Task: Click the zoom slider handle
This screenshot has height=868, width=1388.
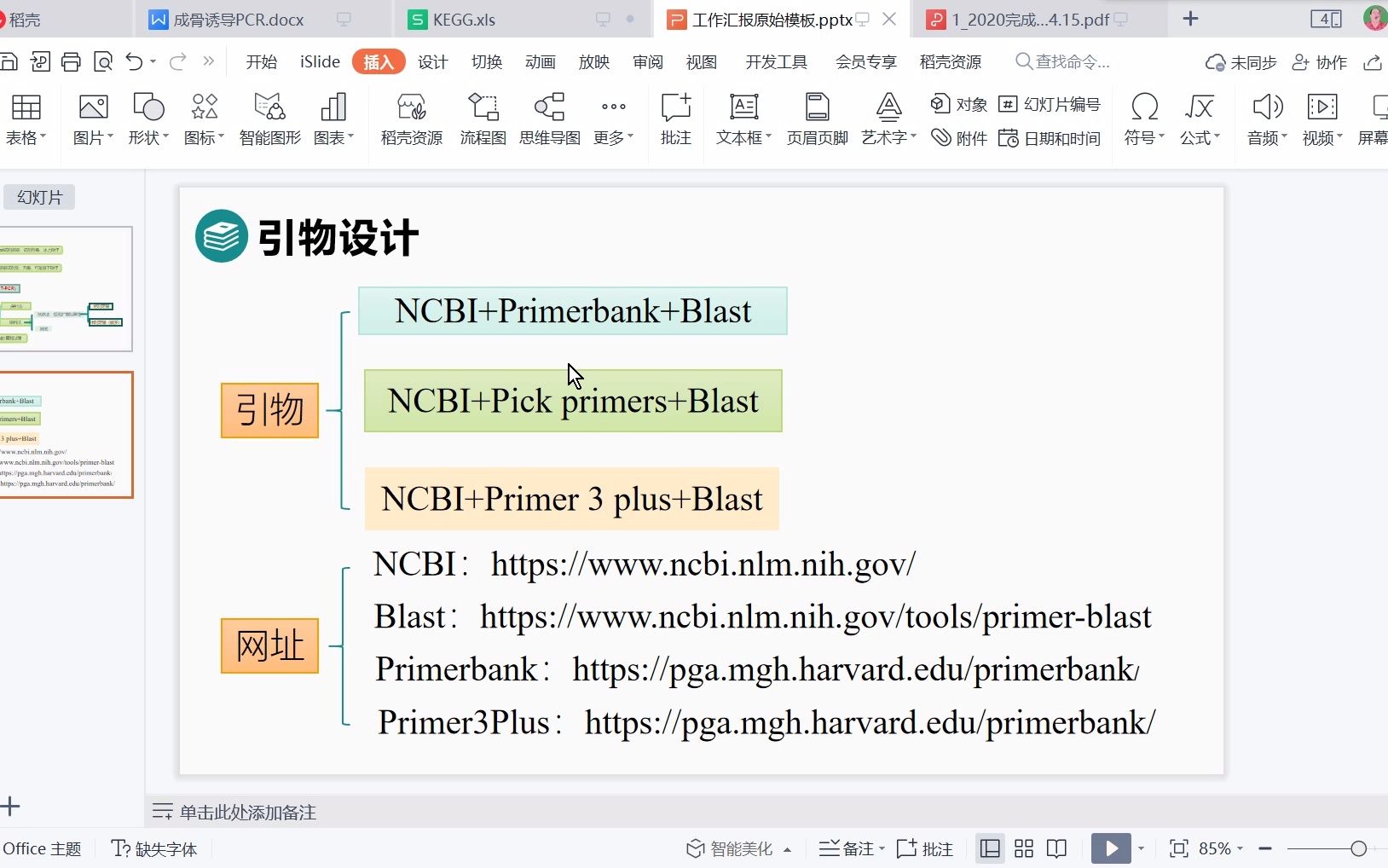Action: point(1359,848)
